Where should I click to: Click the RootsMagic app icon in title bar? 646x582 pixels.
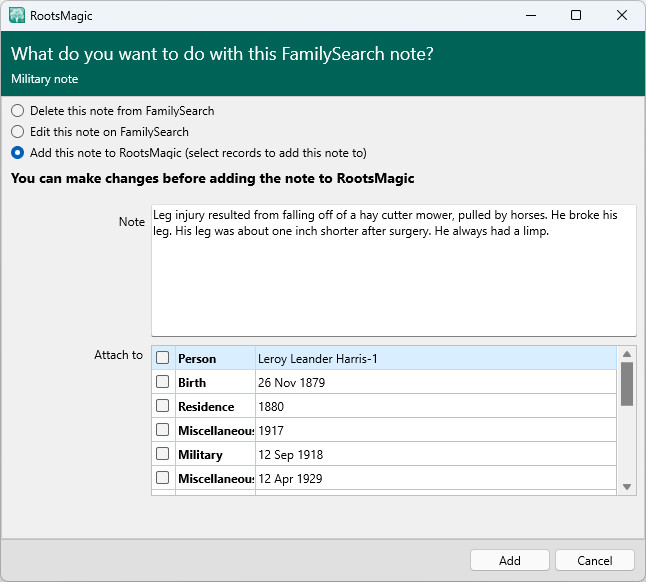[17, 16]
